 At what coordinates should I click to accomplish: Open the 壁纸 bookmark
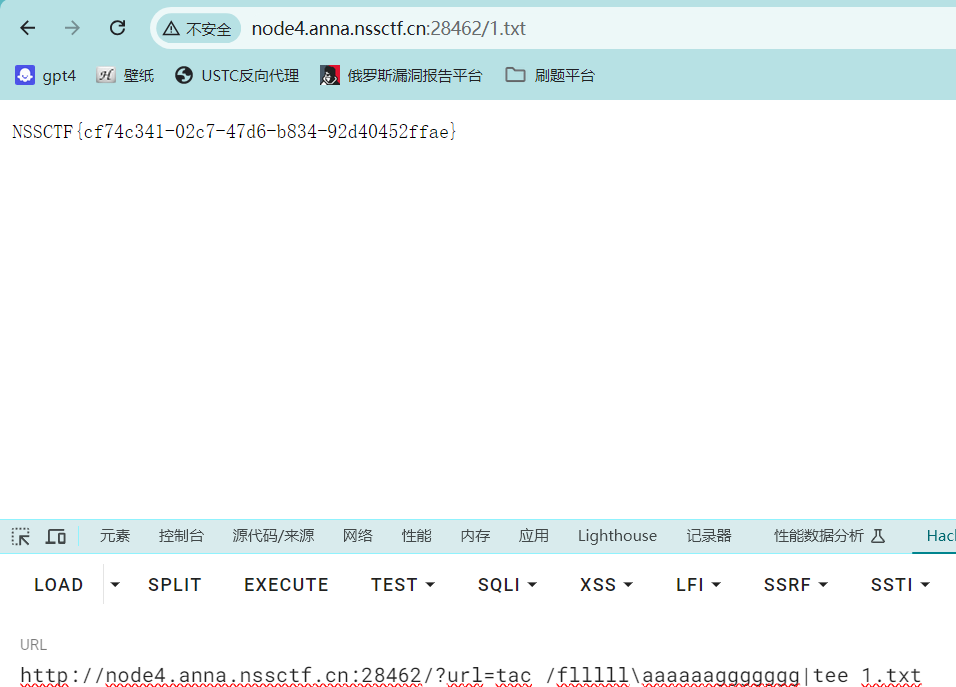[125, 75]
